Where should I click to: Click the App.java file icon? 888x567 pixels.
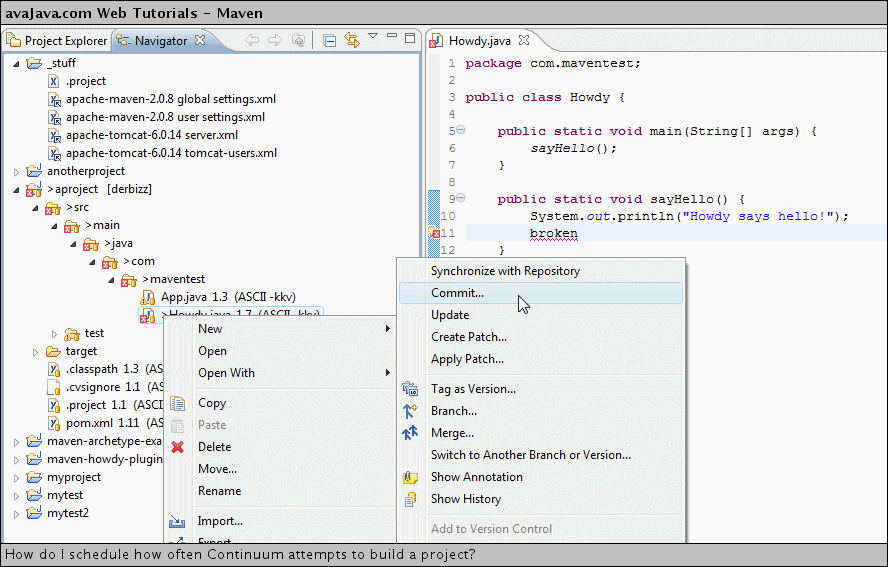[x=148, y=297]
